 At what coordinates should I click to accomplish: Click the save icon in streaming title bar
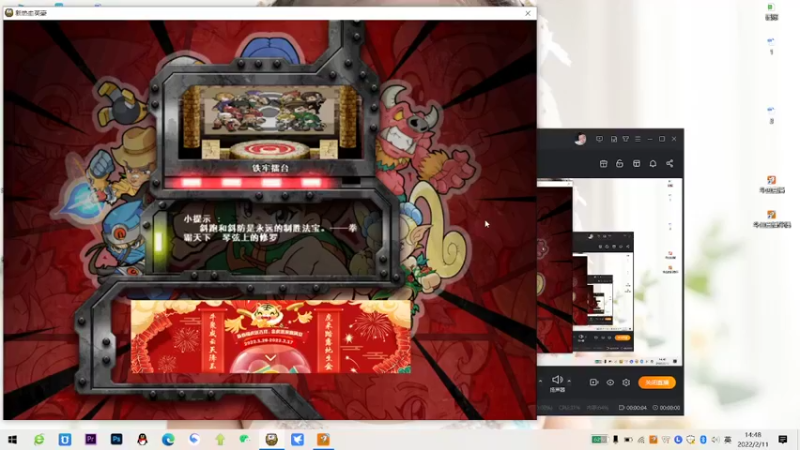(614, 139)
